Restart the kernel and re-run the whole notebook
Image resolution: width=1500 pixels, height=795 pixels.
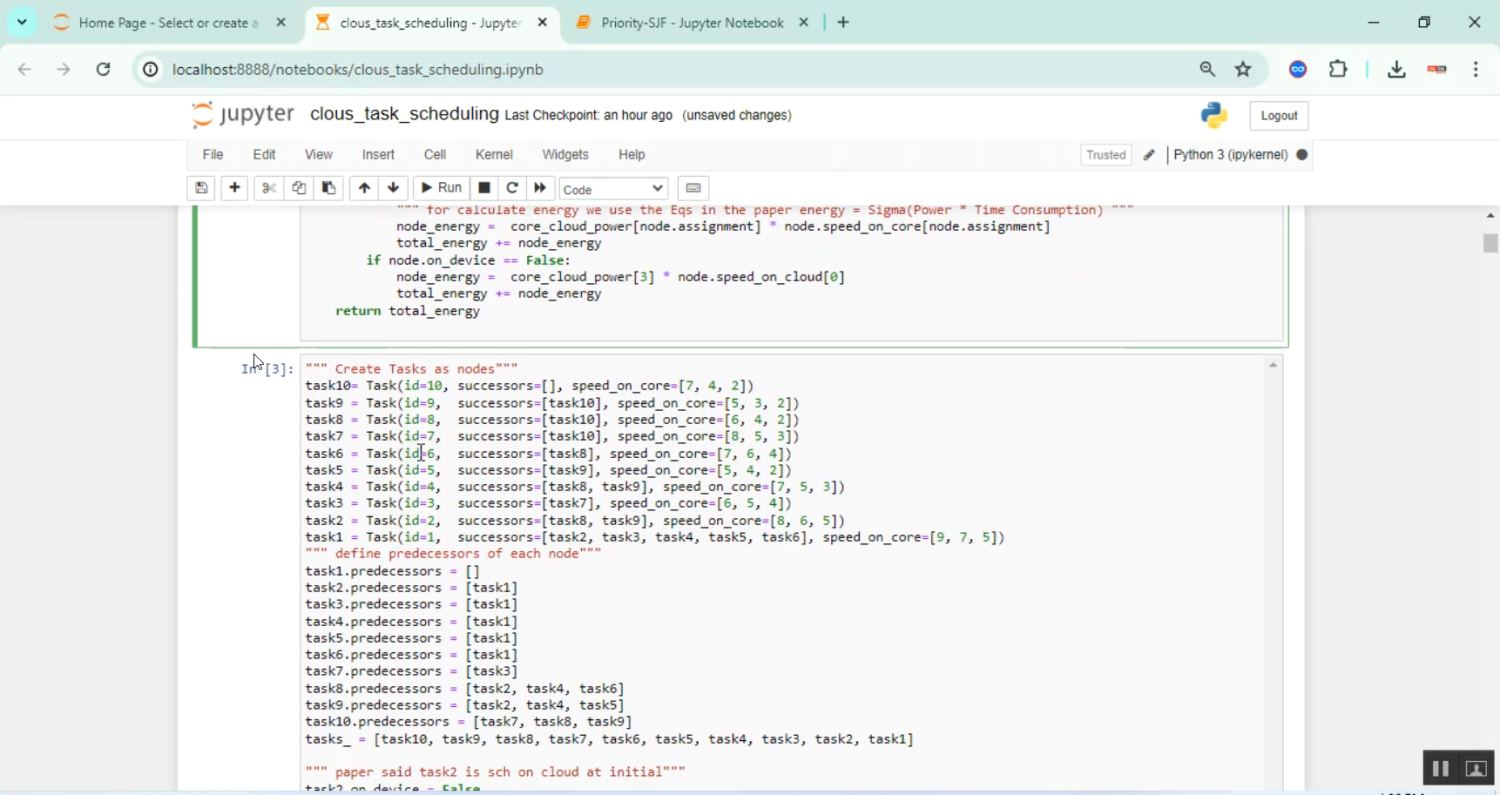(540, 188)
